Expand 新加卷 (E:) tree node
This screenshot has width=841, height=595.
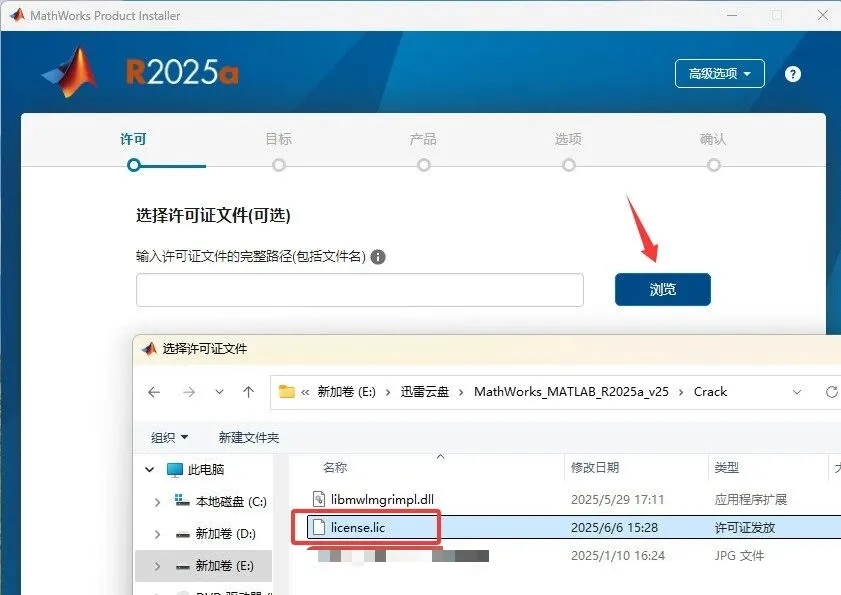pos(157,566)
